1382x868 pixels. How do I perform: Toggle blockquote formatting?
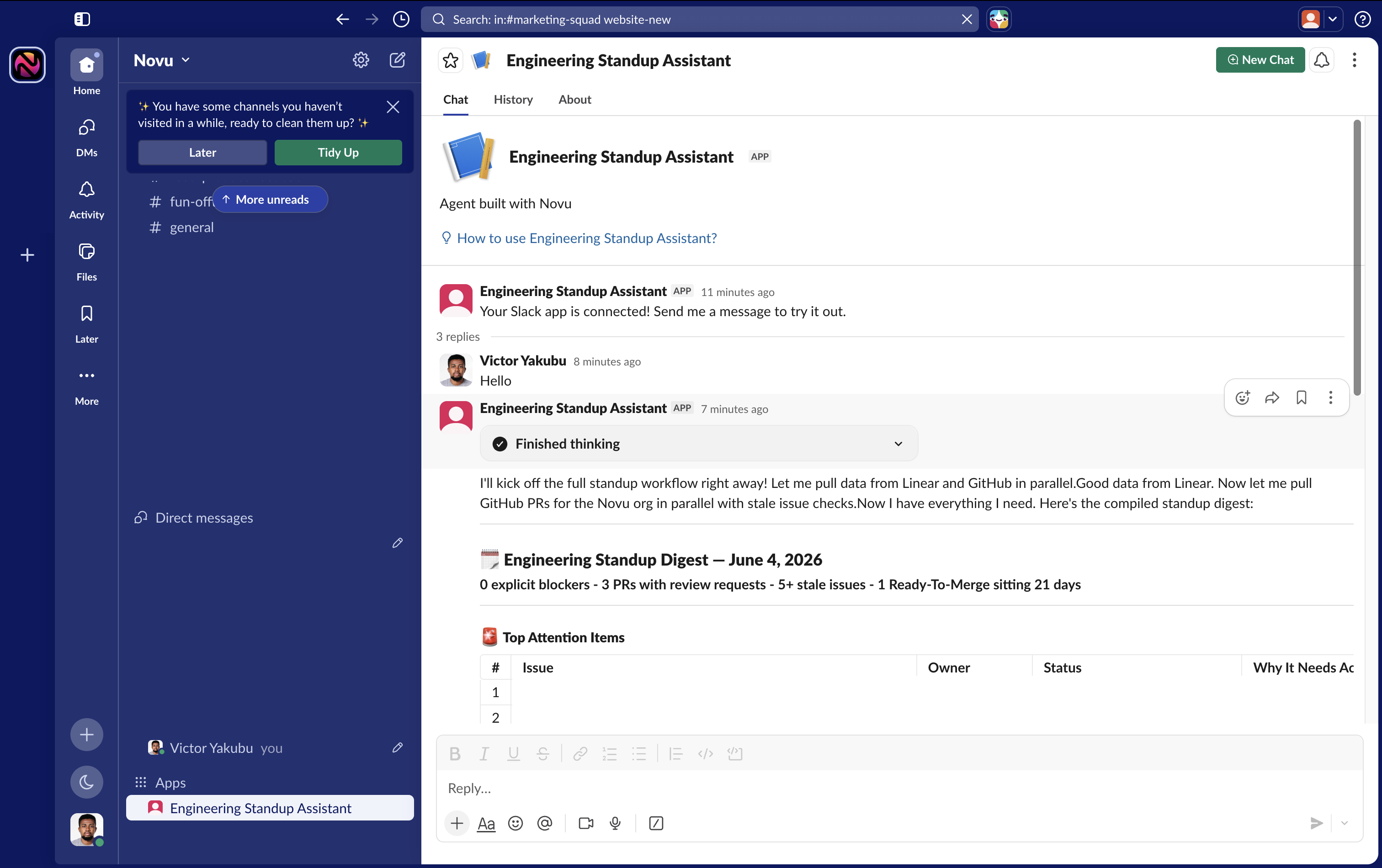[676, 754]
